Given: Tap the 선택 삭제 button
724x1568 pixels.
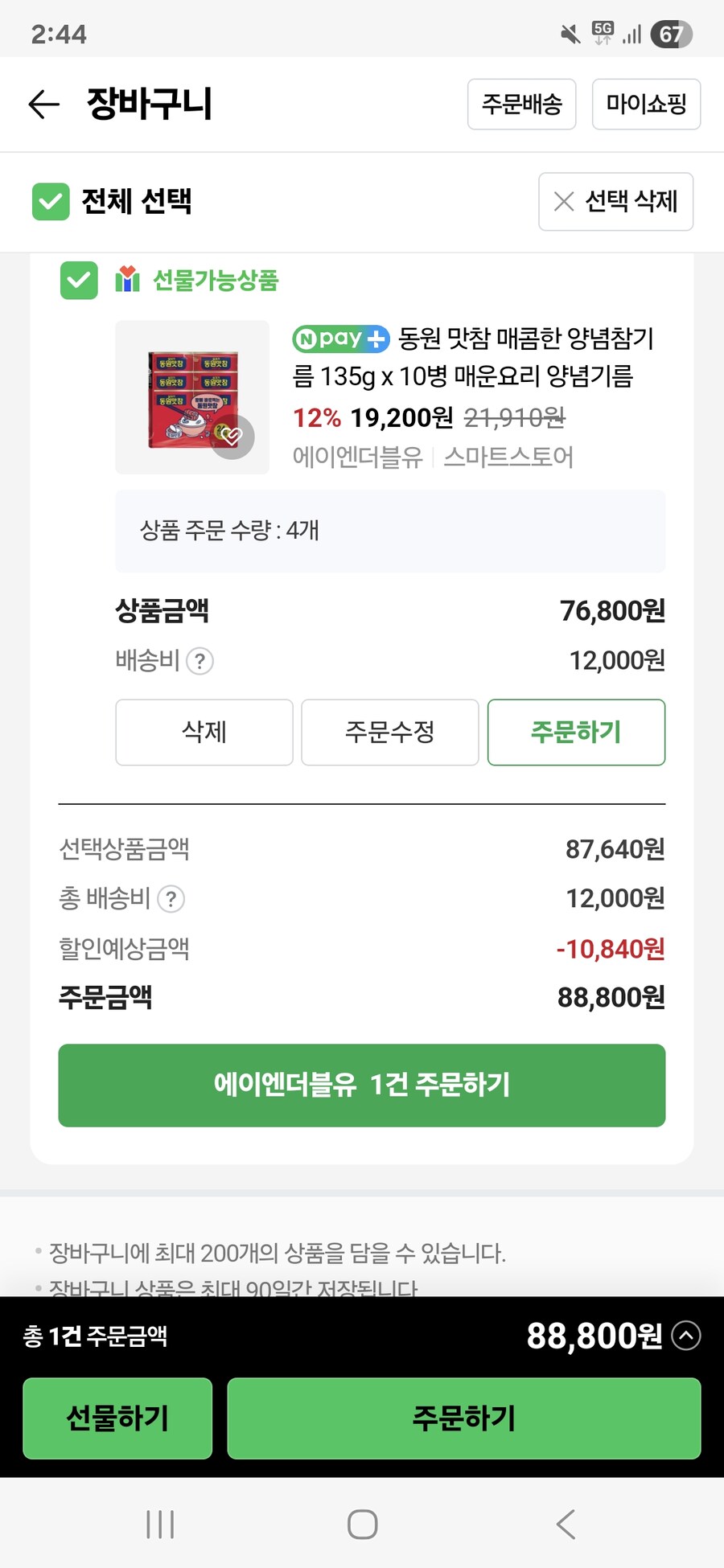Looking at the screenshot, I should coord(615,202).
